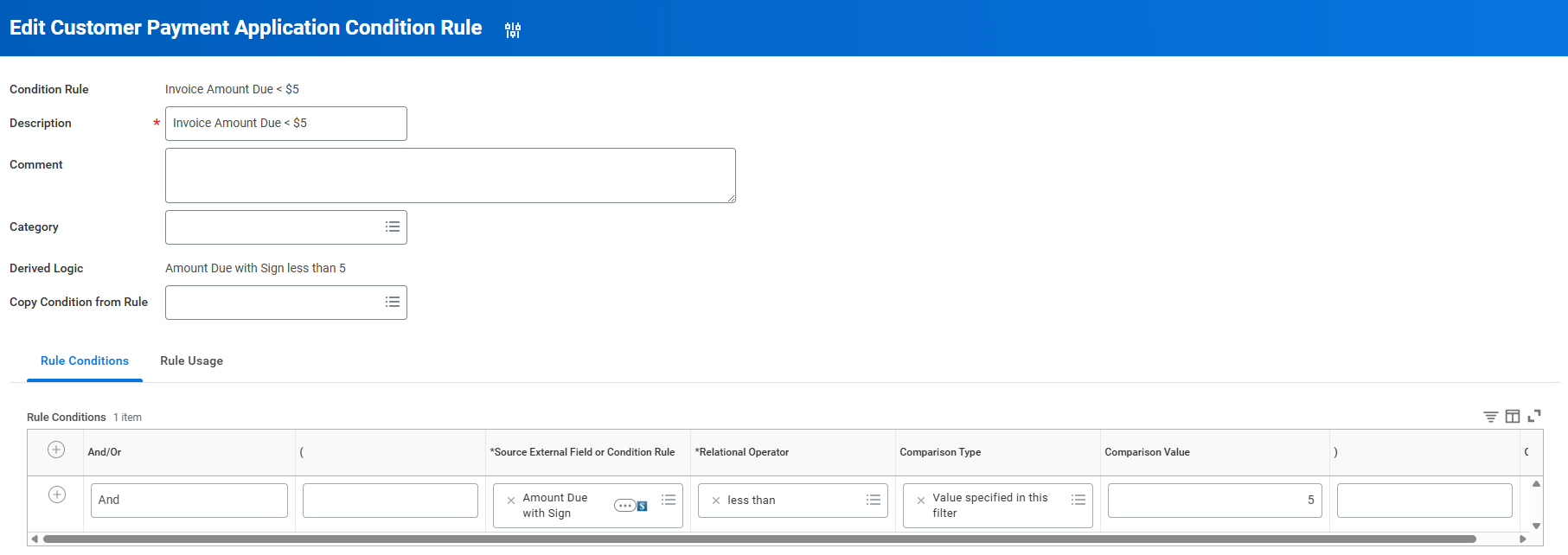
Task: Open the Category prompt list icon
Action: coord(393,226)
